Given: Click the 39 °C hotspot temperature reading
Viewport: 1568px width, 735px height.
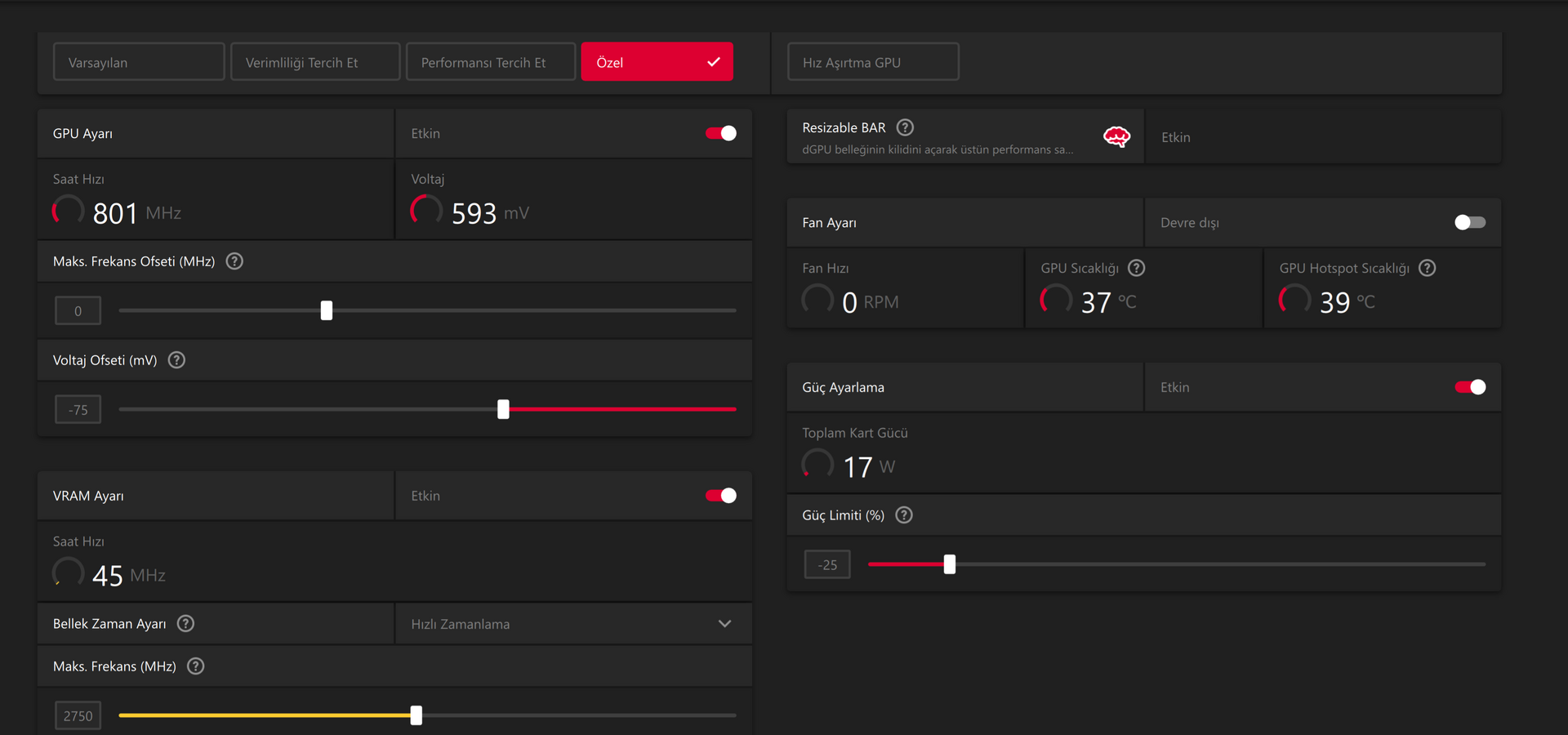Looking at the screenshot, I should 1347,302.
